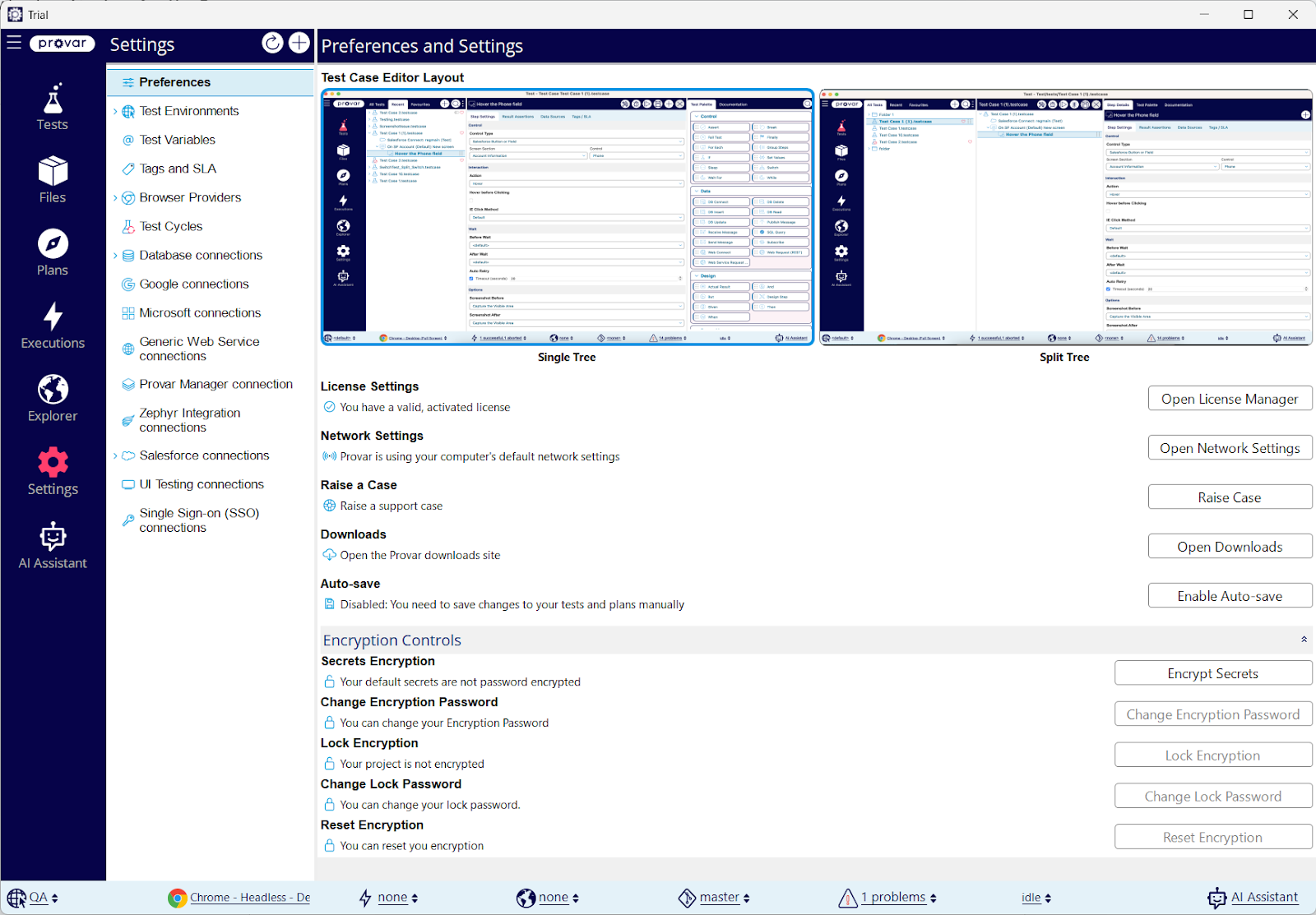Click Open Network Settings button
The image size is (1316, 915).
pyautogui.click(x=1230, y=448)
